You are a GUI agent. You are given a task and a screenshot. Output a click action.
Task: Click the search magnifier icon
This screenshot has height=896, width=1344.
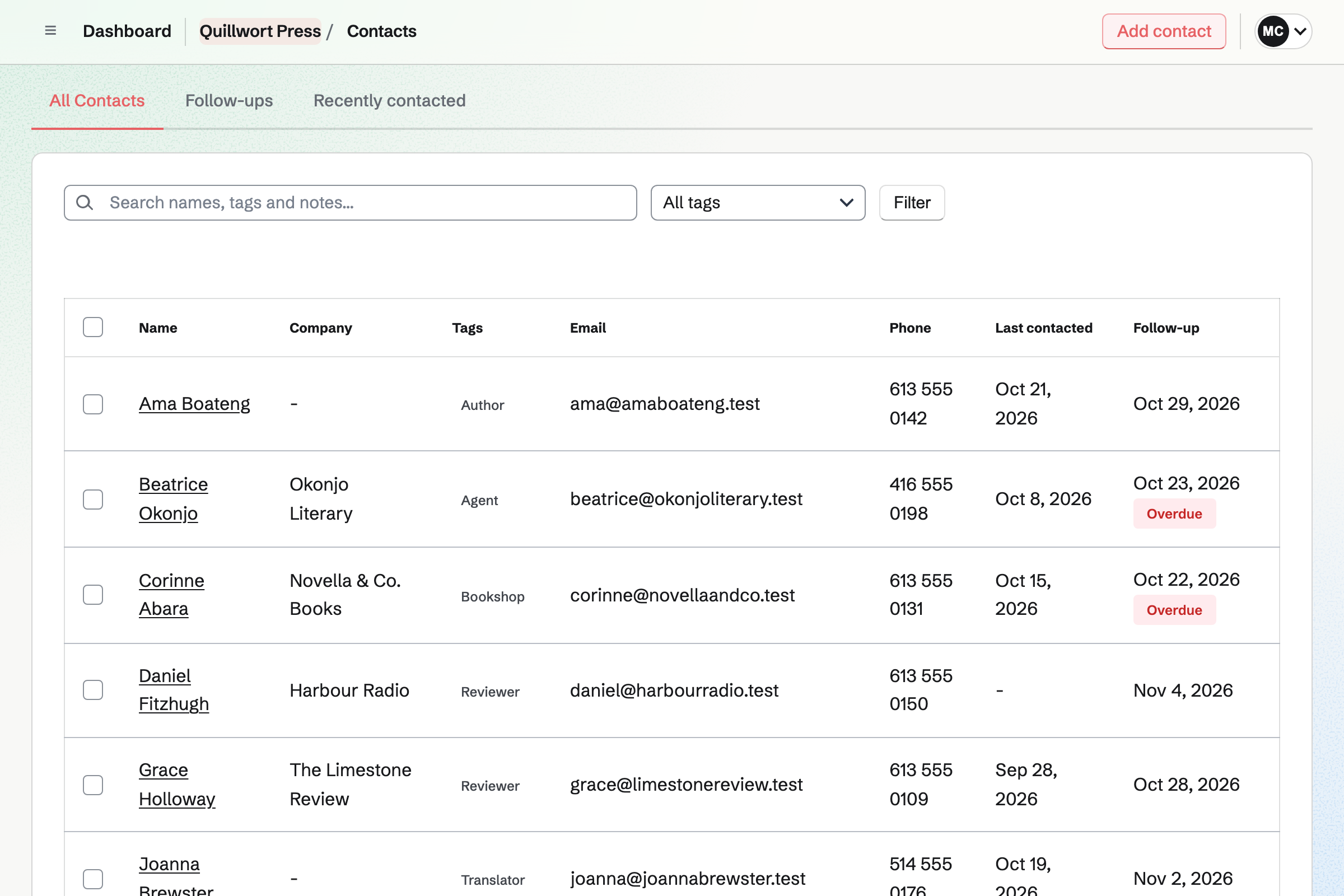click(x=85, y=202)
